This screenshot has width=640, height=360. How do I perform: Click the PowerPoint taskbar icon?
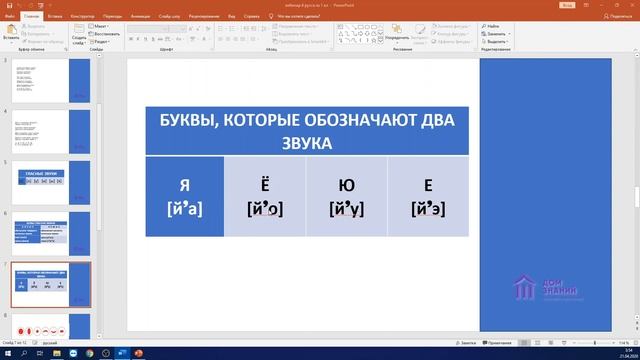(138, 353)
